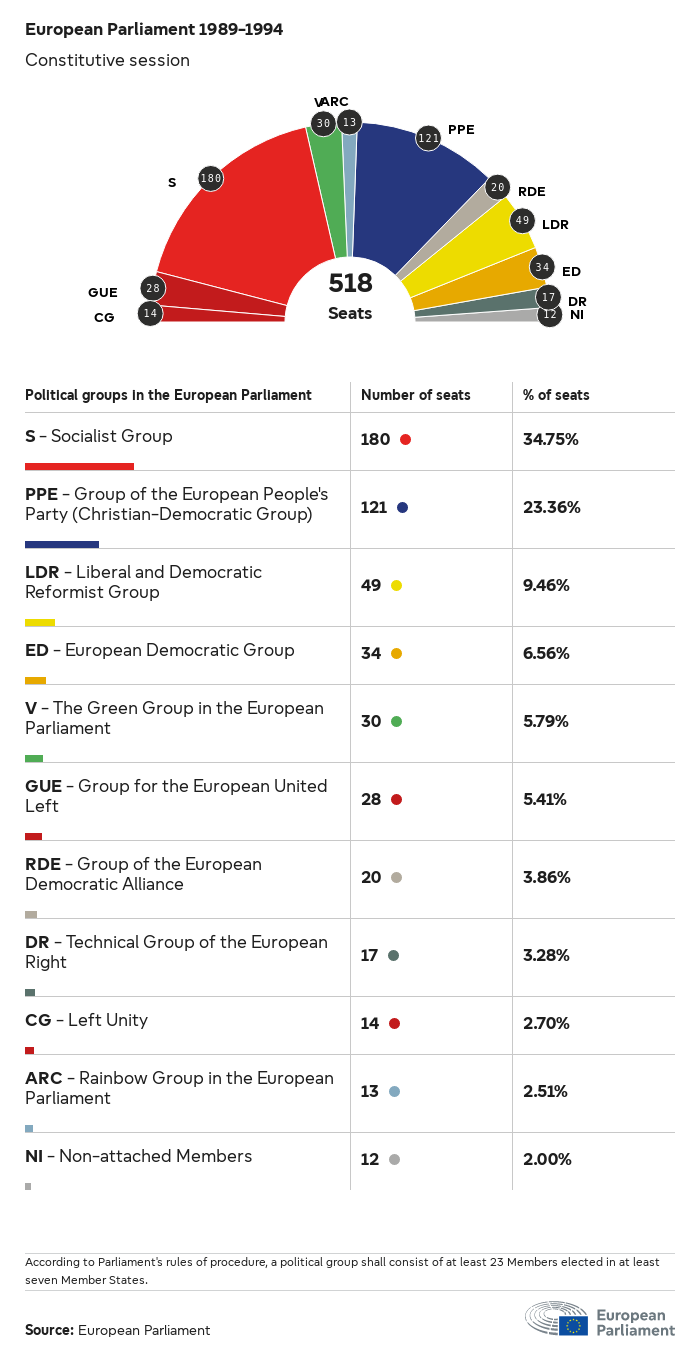The image size is (700, 1356).
Task: Select the 49 seat badge for LDR
Action: tap(522, 221)
